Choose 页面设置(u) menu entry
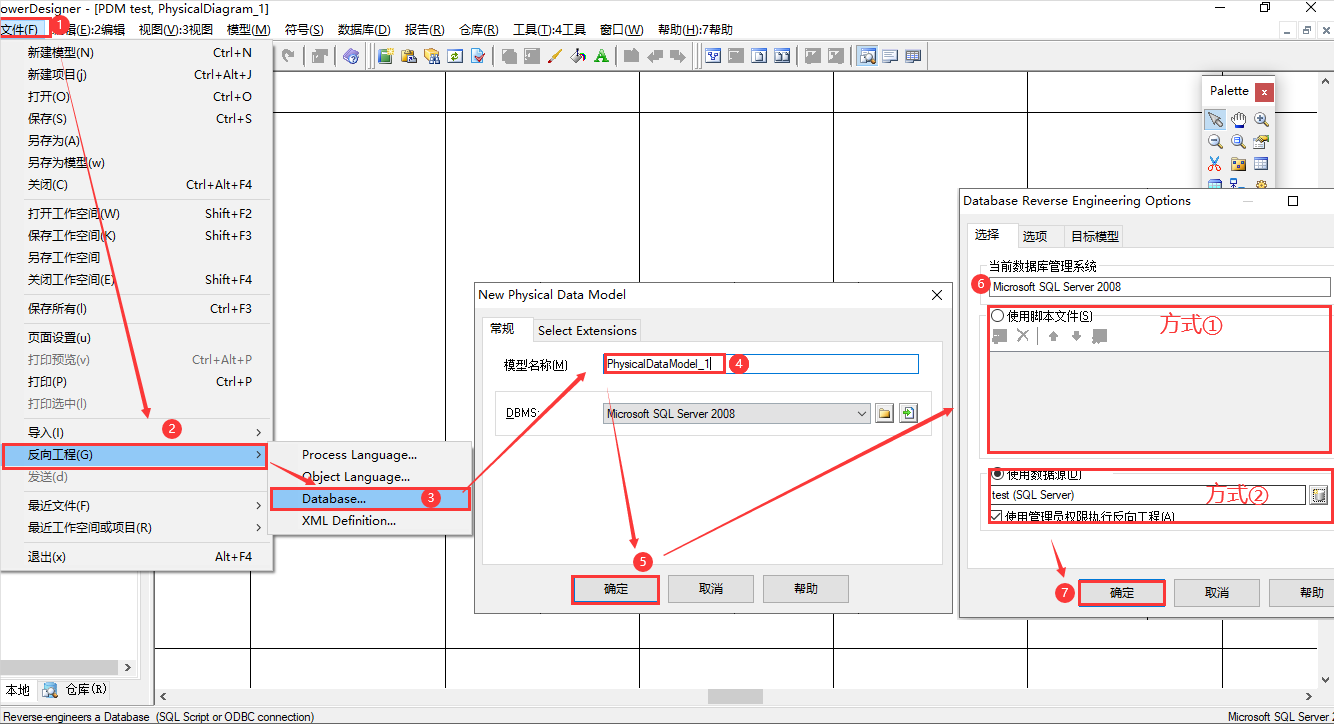The height and width of the screenshot is (724, 1334). (x=134, y=337)
